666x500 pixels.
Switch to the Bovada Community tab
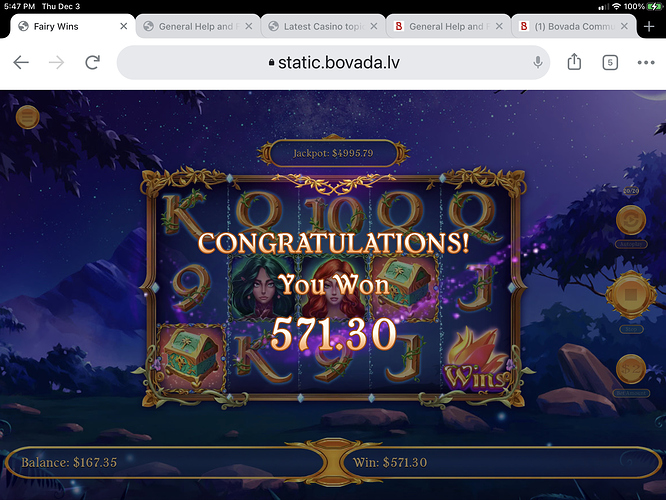click(x=573, y=26)
